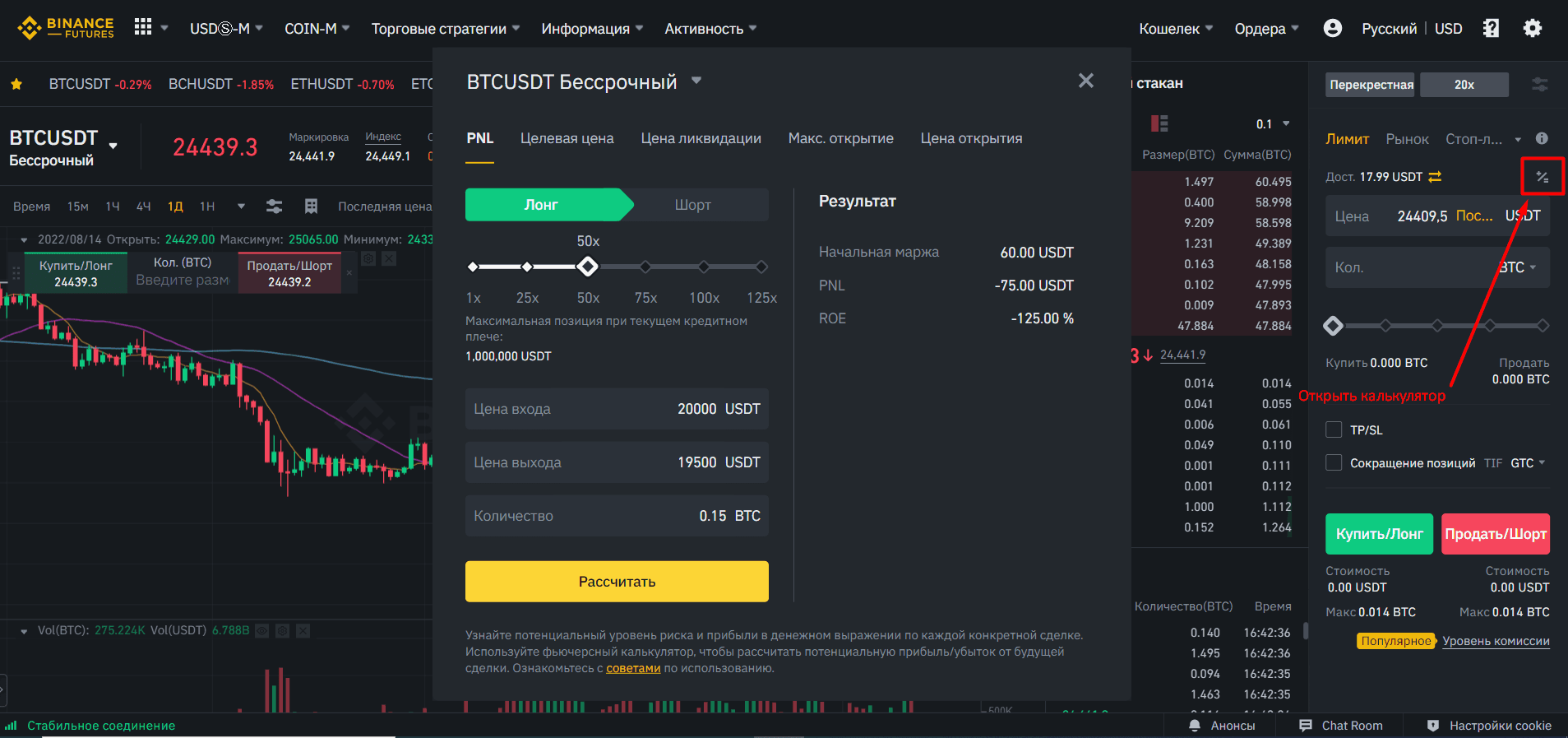Set calculator leverage slider to 25x
Screen dimensions: 1568x738
(x=527, y=267)
